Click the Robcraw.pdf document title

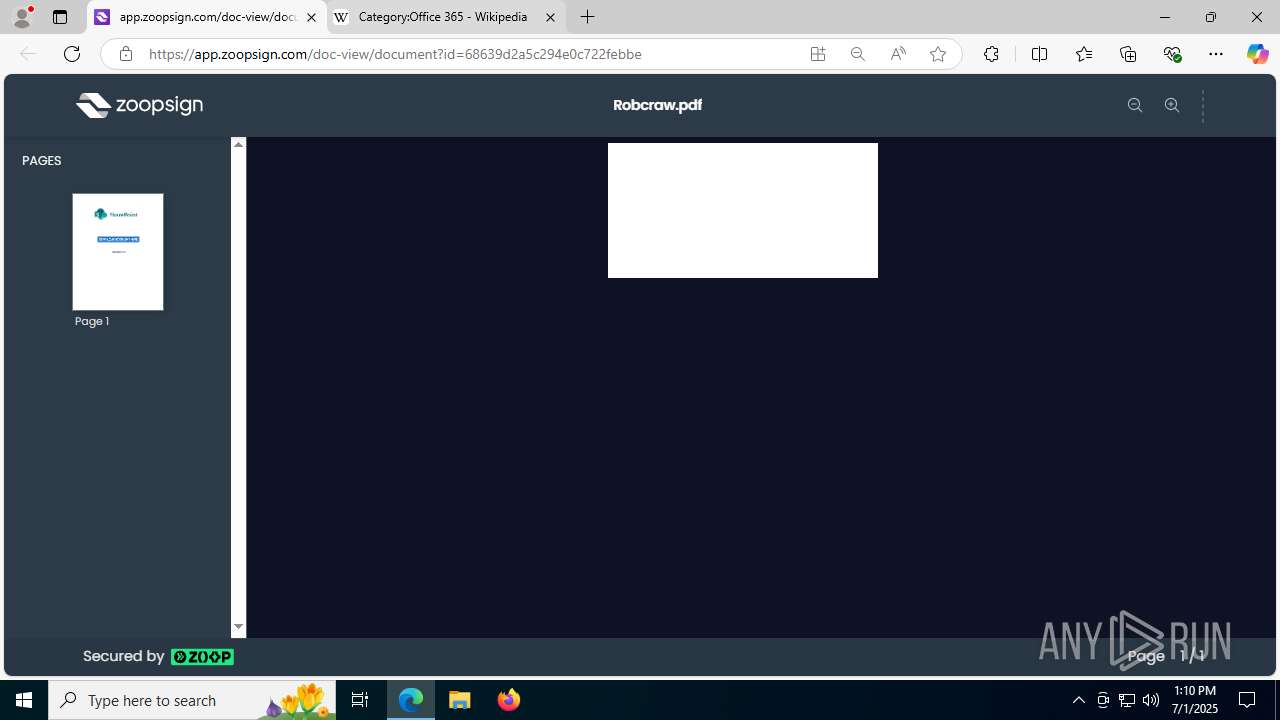click(x=657, y=105)
